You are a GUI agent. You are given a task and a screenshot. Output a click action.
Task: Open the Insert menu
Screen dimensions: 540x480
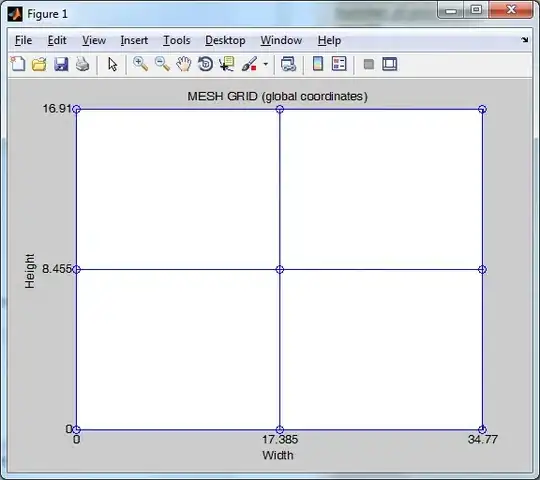coord(134,41)
